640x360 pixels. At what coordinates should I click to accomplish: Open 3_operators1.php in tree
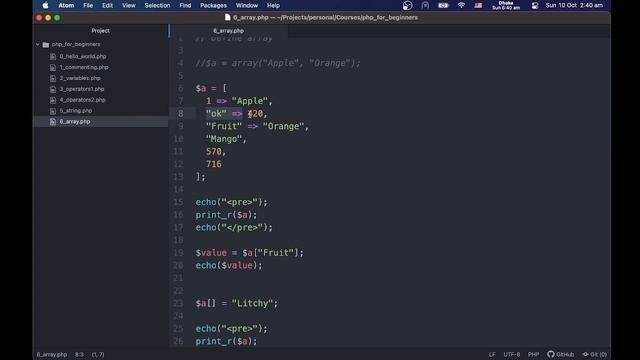pos(82,89)
